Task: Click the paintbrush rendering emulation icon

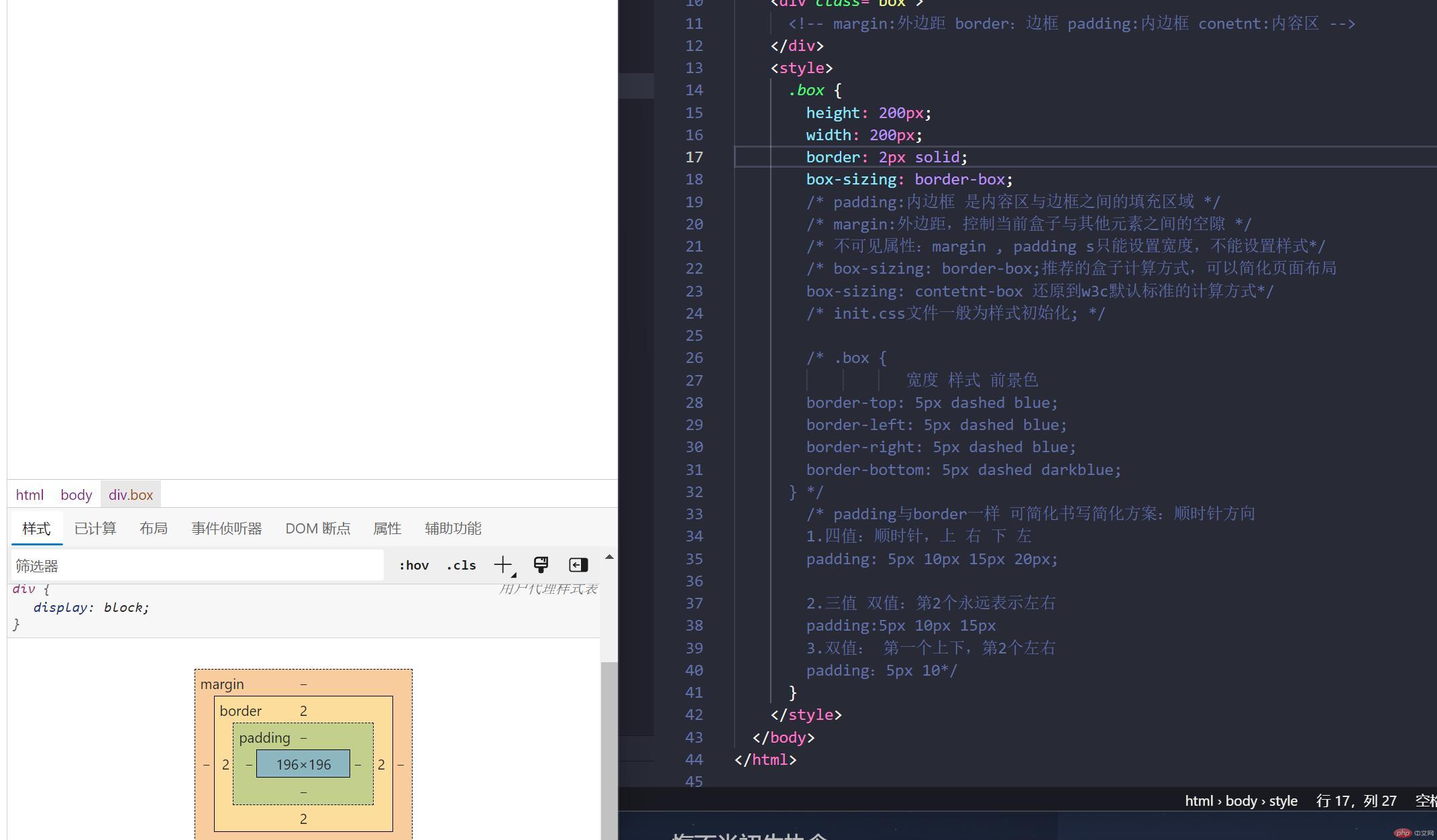Action: point(541,565)
